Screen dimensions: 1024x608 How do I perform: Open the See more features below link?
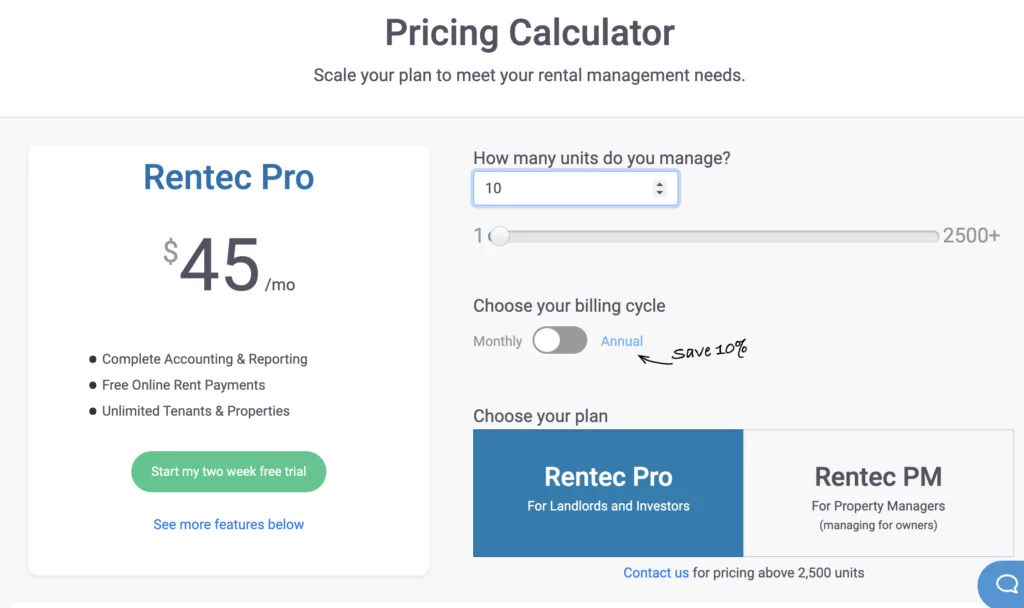[x=229, y=524]
